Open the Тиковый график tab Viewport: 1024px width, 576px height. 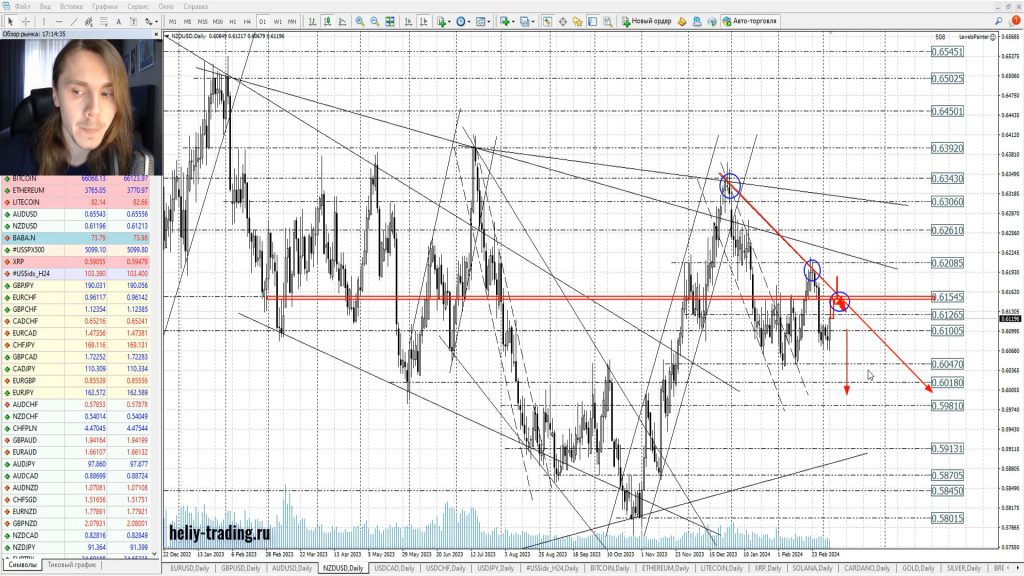[71, 565]
